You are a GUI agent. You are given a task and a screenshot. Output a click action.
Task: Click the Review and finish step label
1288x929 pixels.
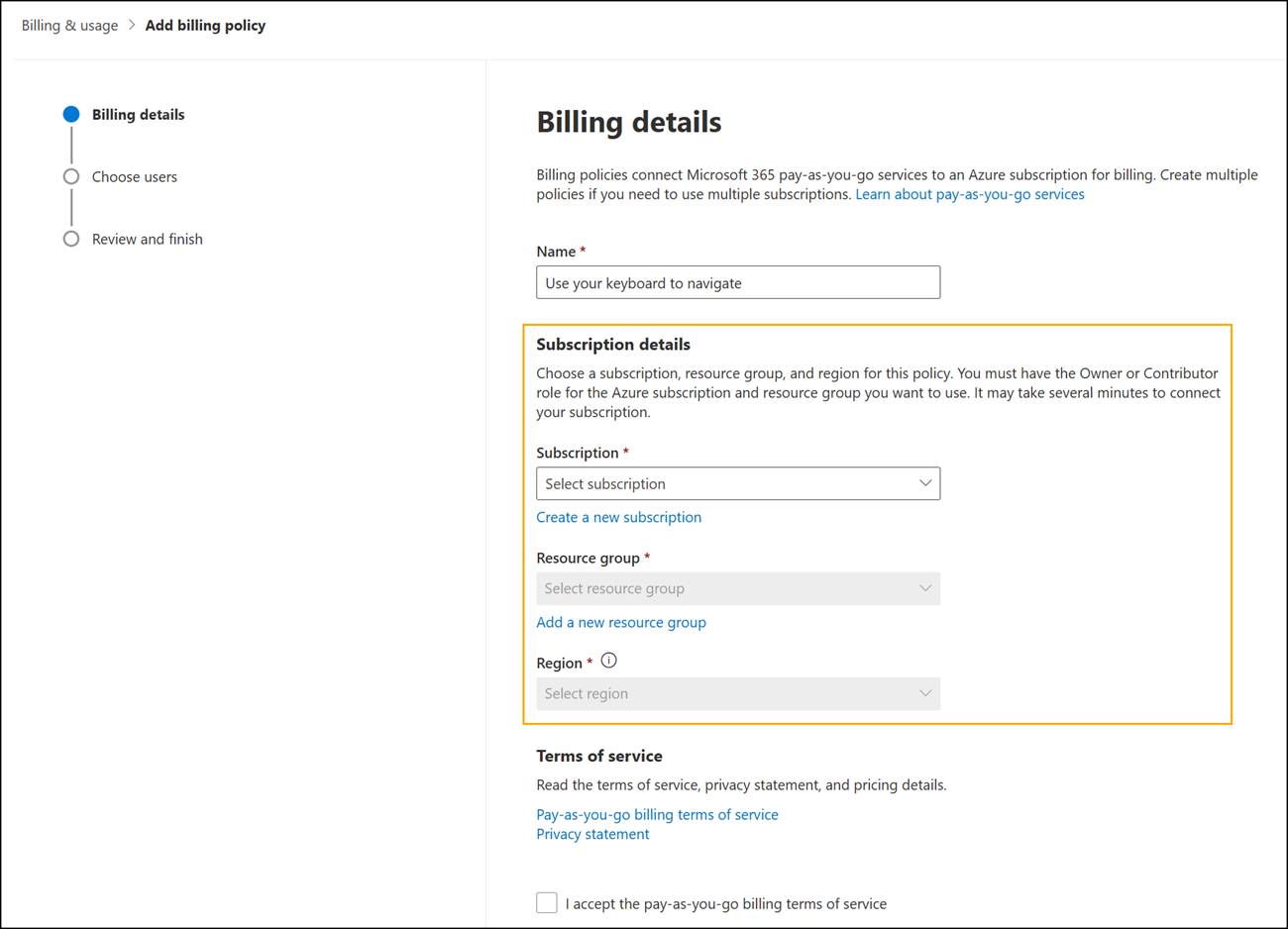click(147, 239)
